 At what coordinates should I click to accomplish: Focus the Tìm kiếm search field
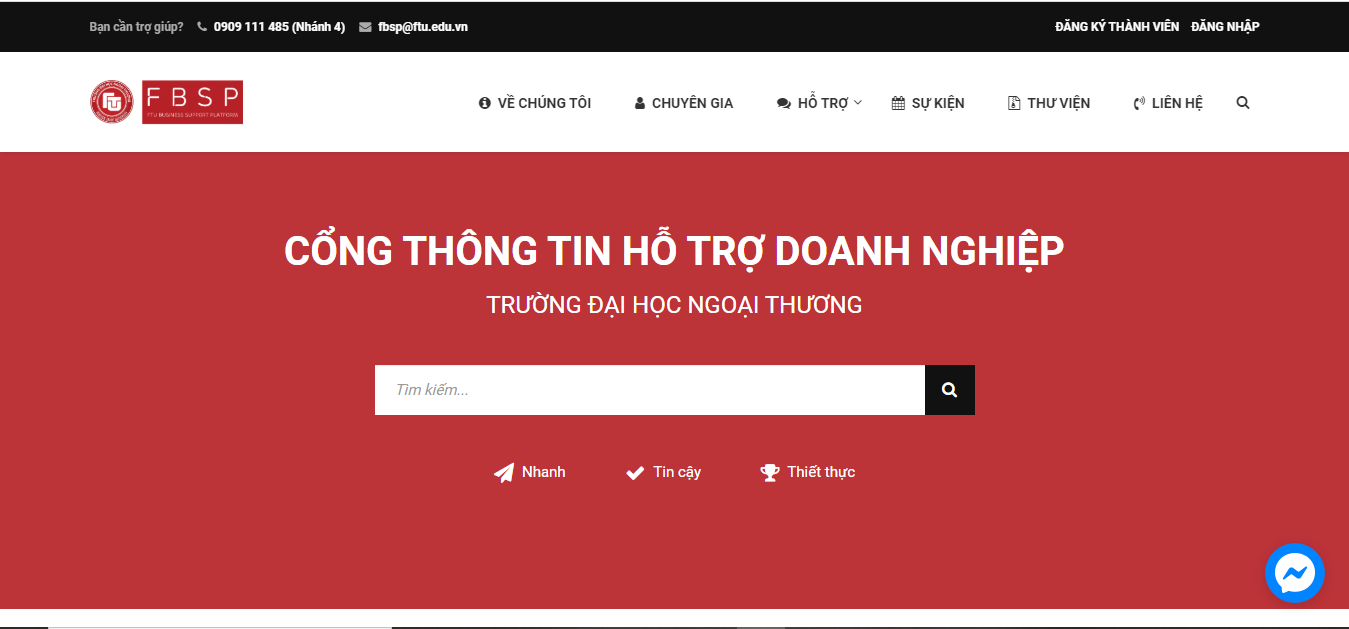click(649, 390)
